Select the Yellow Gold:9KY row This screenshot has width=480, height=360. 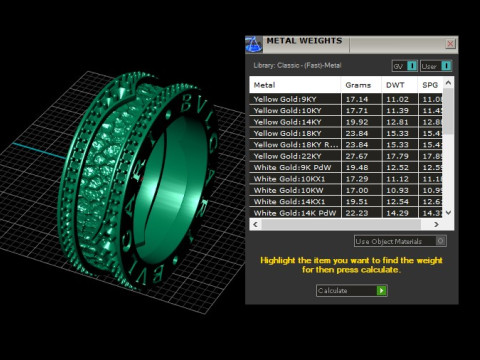(x=346, y=99)
